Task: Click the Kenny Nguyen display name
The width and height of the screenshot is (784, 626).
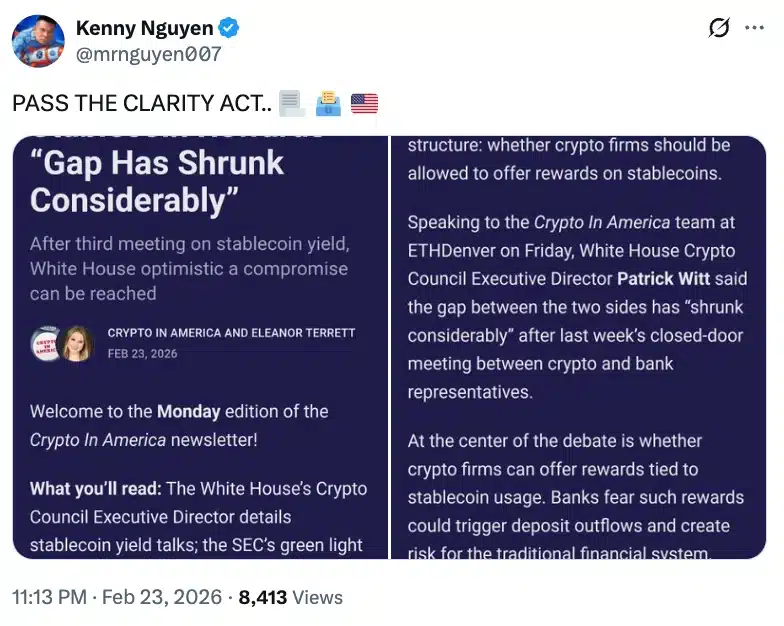Action: 144,28
